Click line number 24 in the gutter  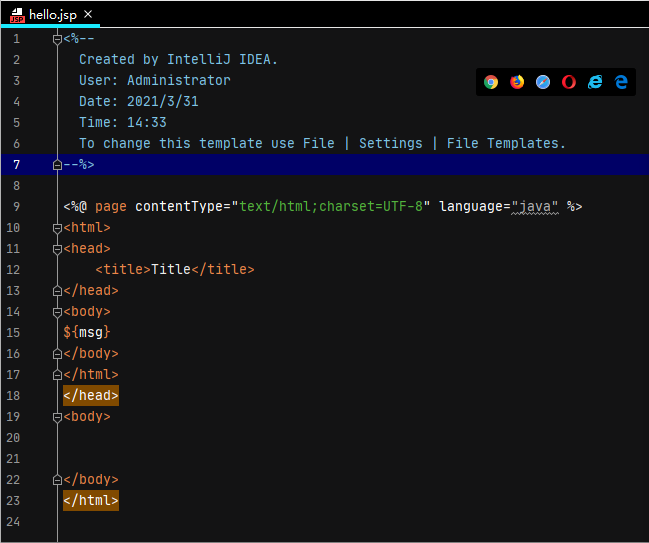coord(13,522)
